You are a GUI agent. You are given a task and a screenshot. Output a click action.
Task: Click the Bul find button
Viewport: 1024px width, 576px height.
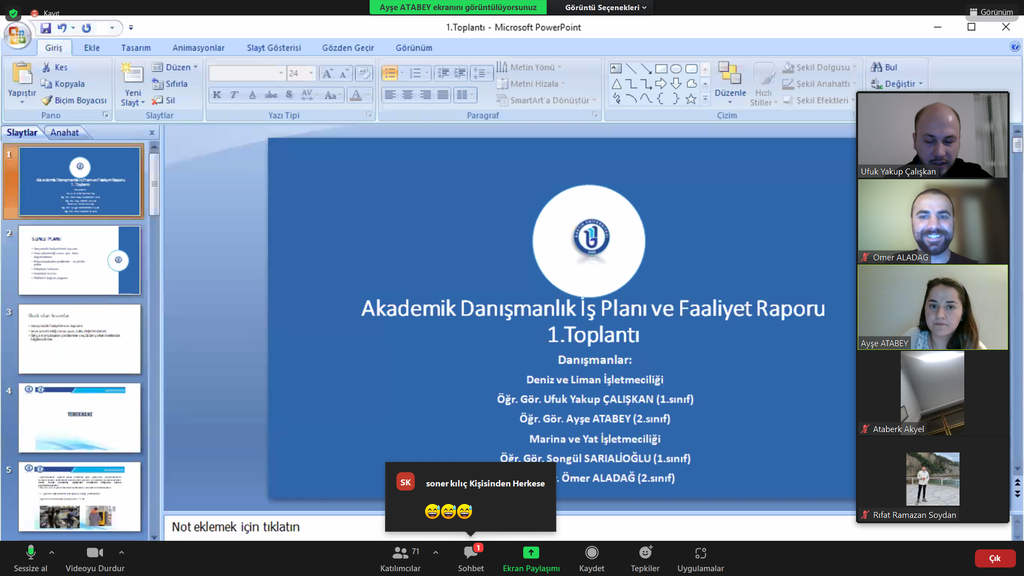884,67
